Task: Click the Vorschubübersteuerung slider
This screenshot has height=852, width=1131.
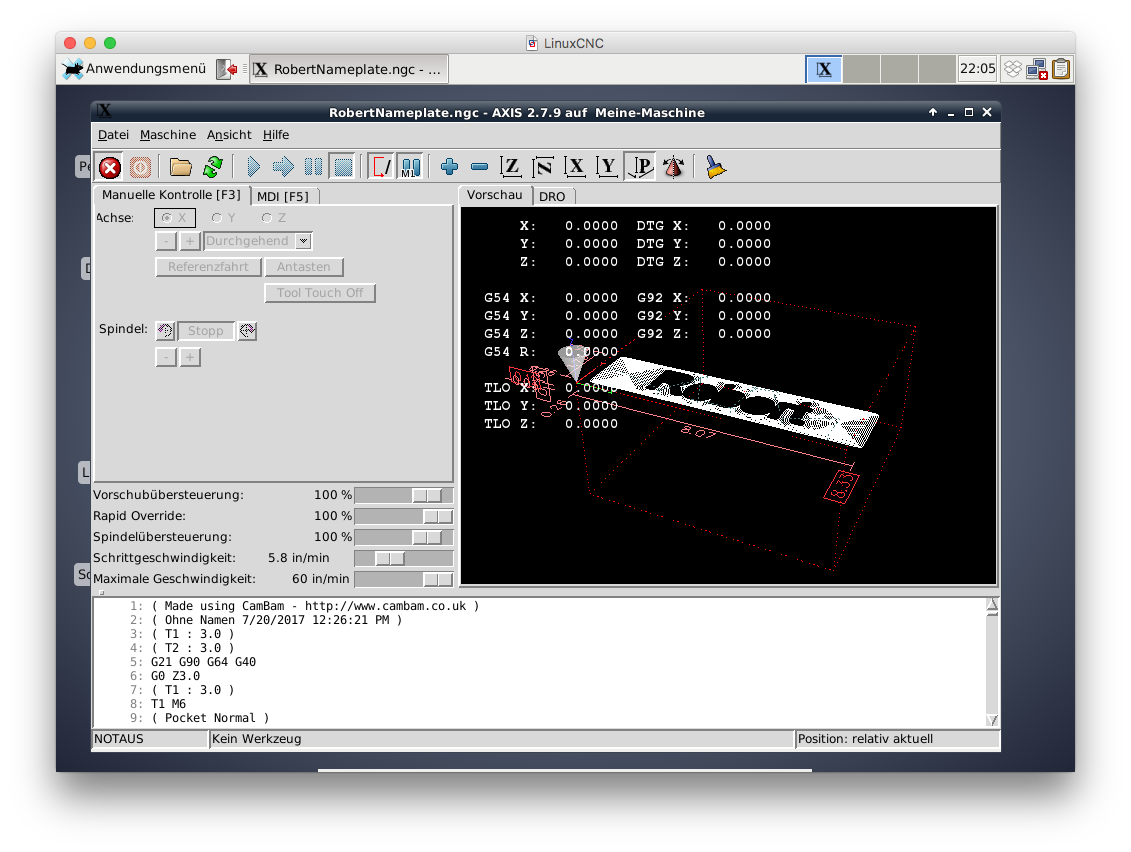Action: pyautogui.click(x=403, y=495)
